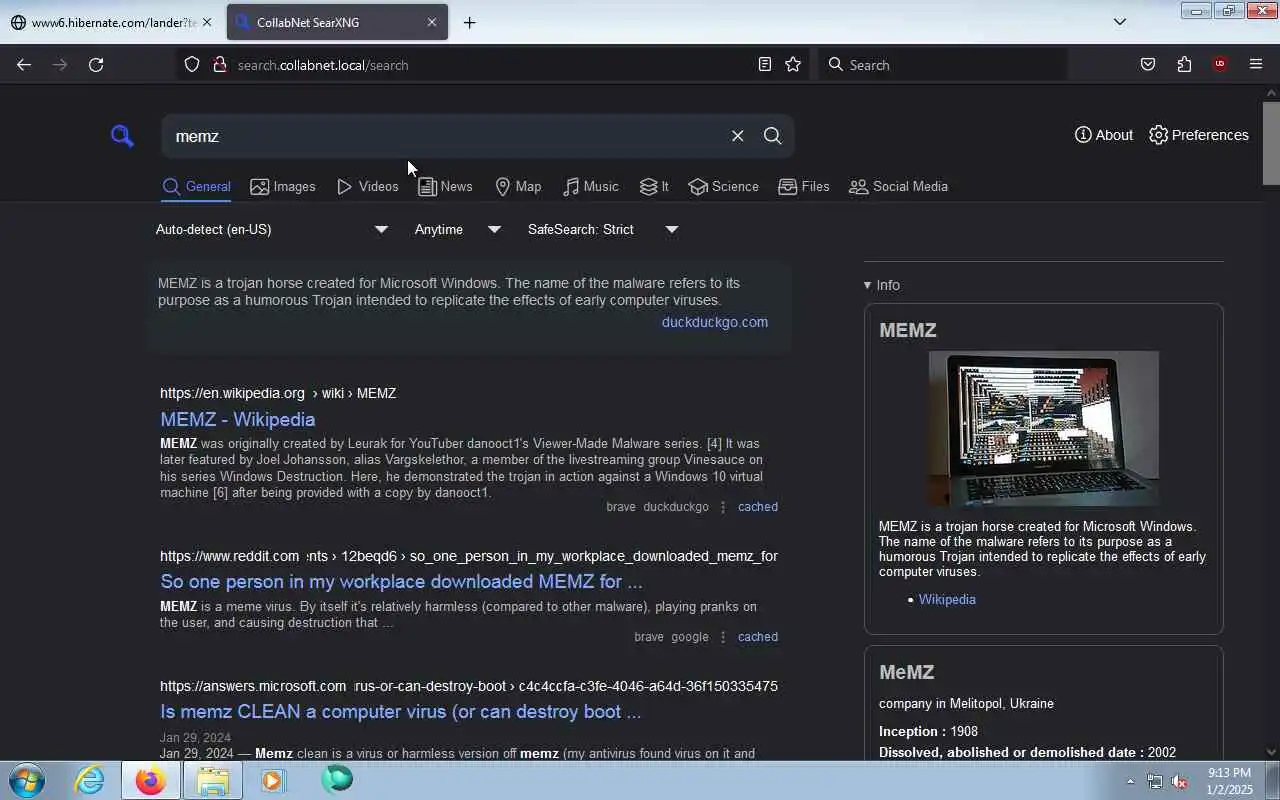Open cached version of Reddit result

tap(758, 637)
